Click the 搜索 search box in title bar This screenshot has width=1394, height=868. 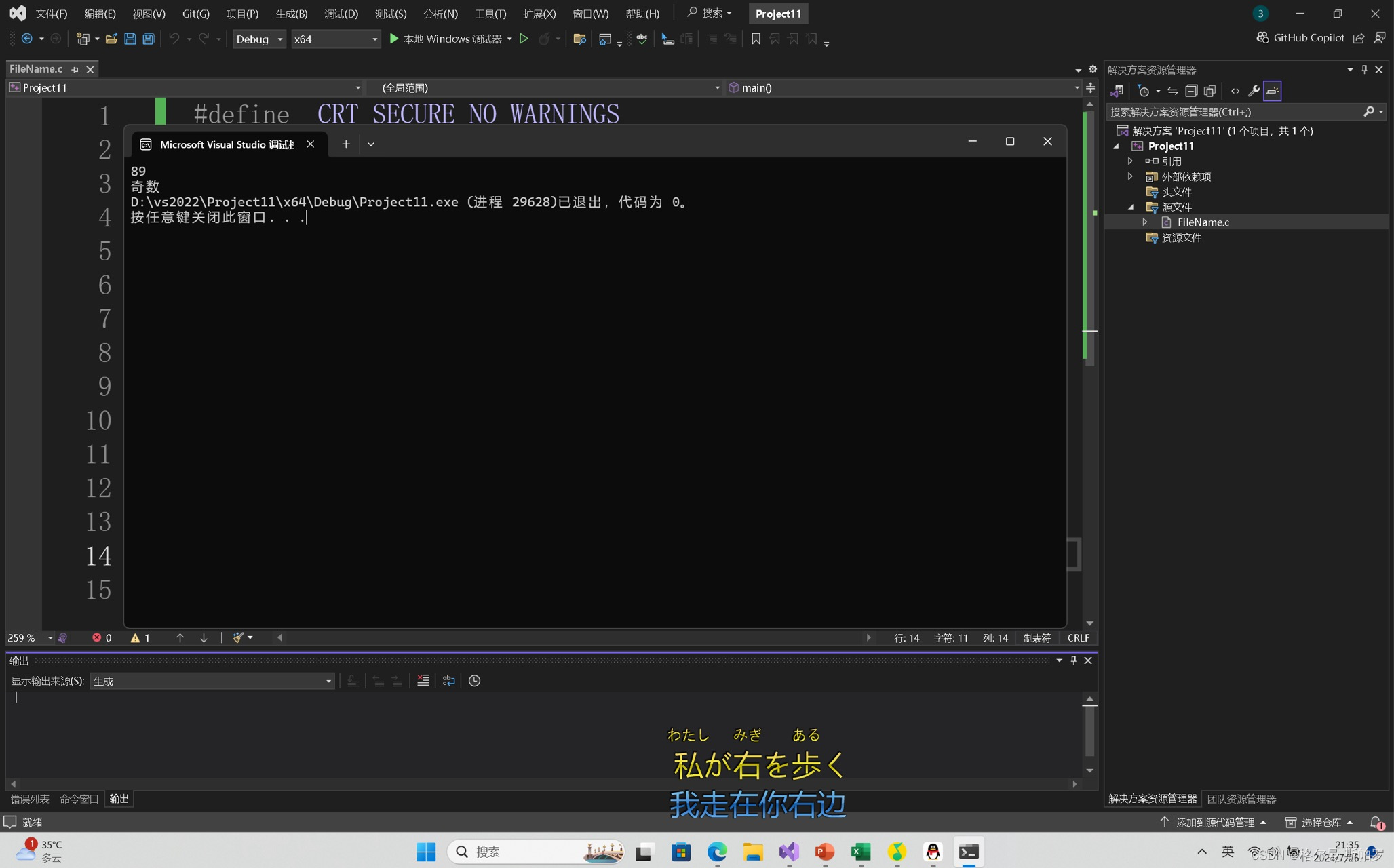[x=710, y=13]
